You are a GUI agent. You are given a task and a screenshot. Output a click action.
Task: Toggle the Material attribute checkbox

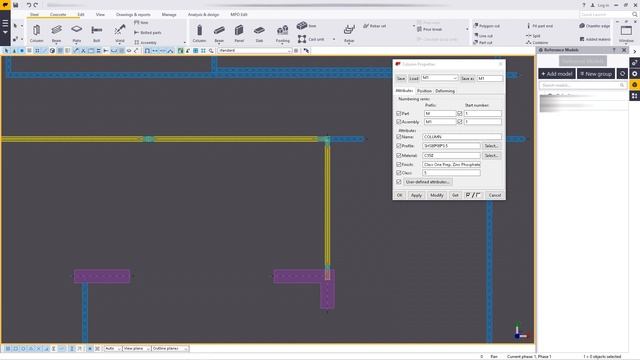pos(398,156)
